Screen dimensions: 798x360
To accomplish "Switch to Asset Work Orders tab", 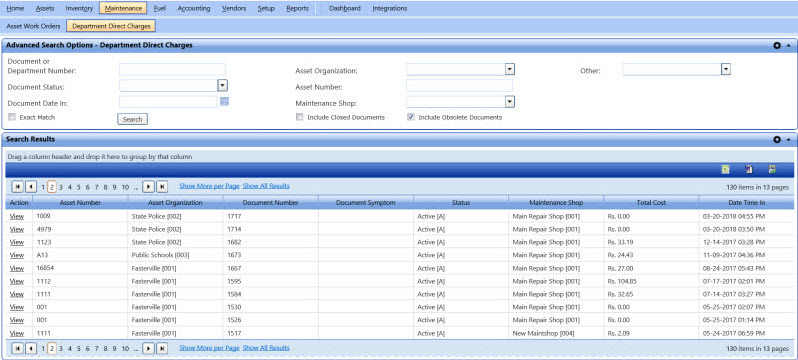I will pyautogui.click(x=33, y=26).
